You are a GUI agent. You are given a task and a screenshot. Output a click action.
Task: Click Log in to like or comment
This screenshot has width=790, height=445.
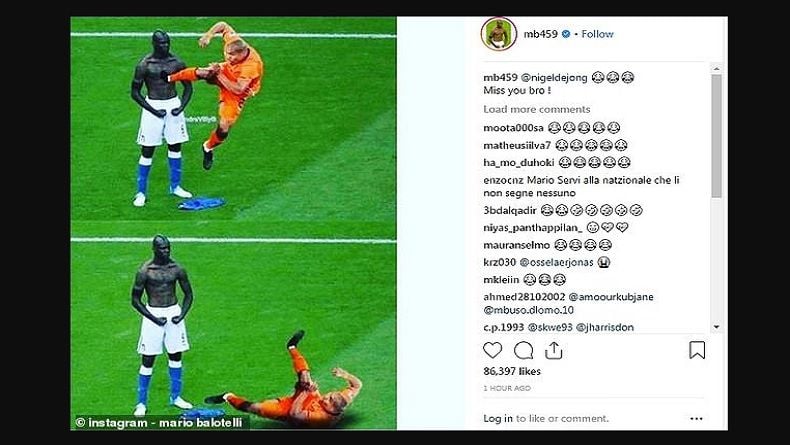tap(498, 418)
